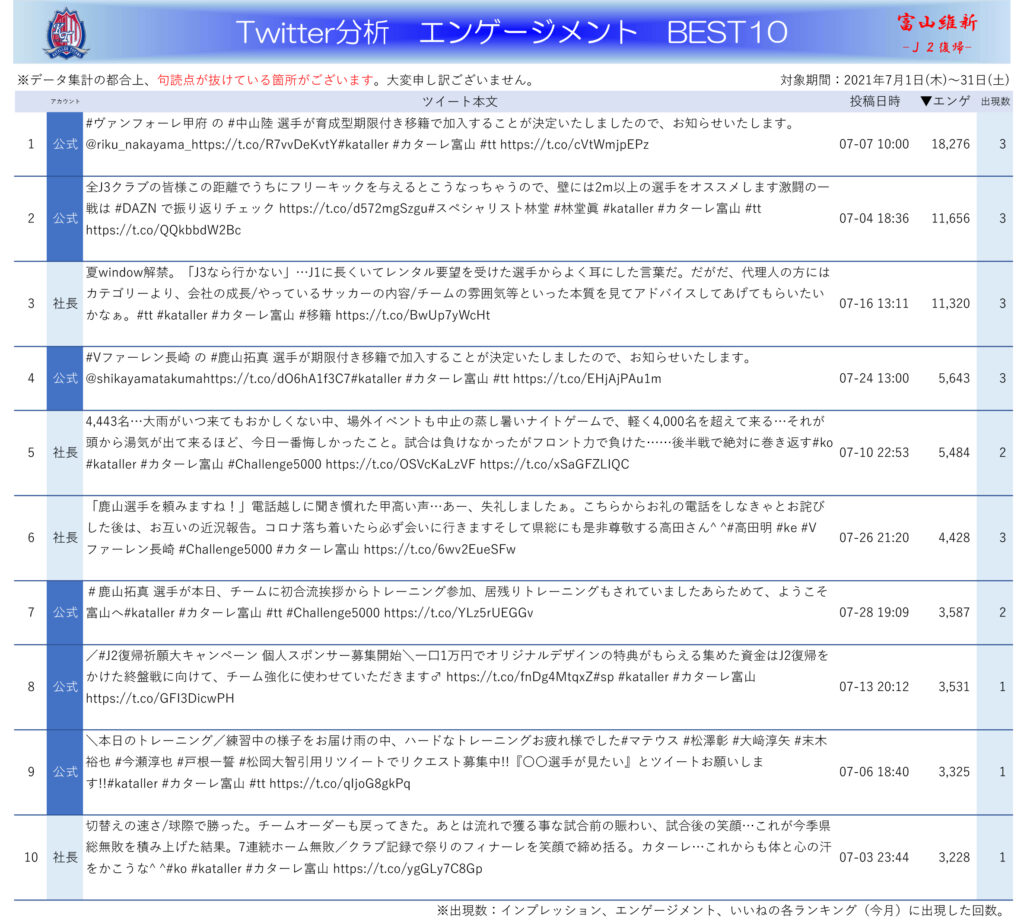Screen dimensions: 1024x922
Task: Click the red 富山維新 J2復帰 slogan logo
Action: [937, 33]
